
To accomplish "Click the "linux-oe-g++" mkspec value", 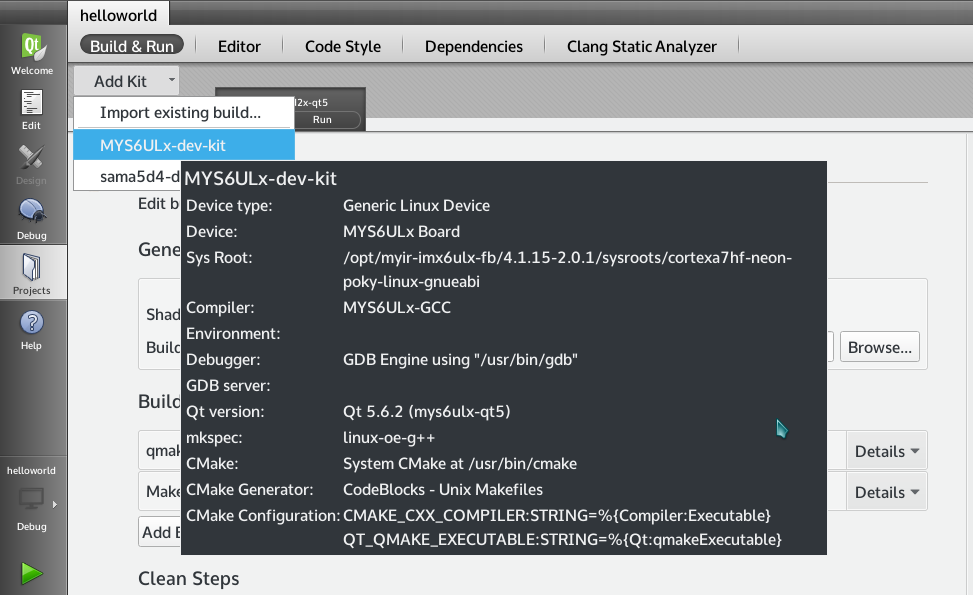I will 389,437.
